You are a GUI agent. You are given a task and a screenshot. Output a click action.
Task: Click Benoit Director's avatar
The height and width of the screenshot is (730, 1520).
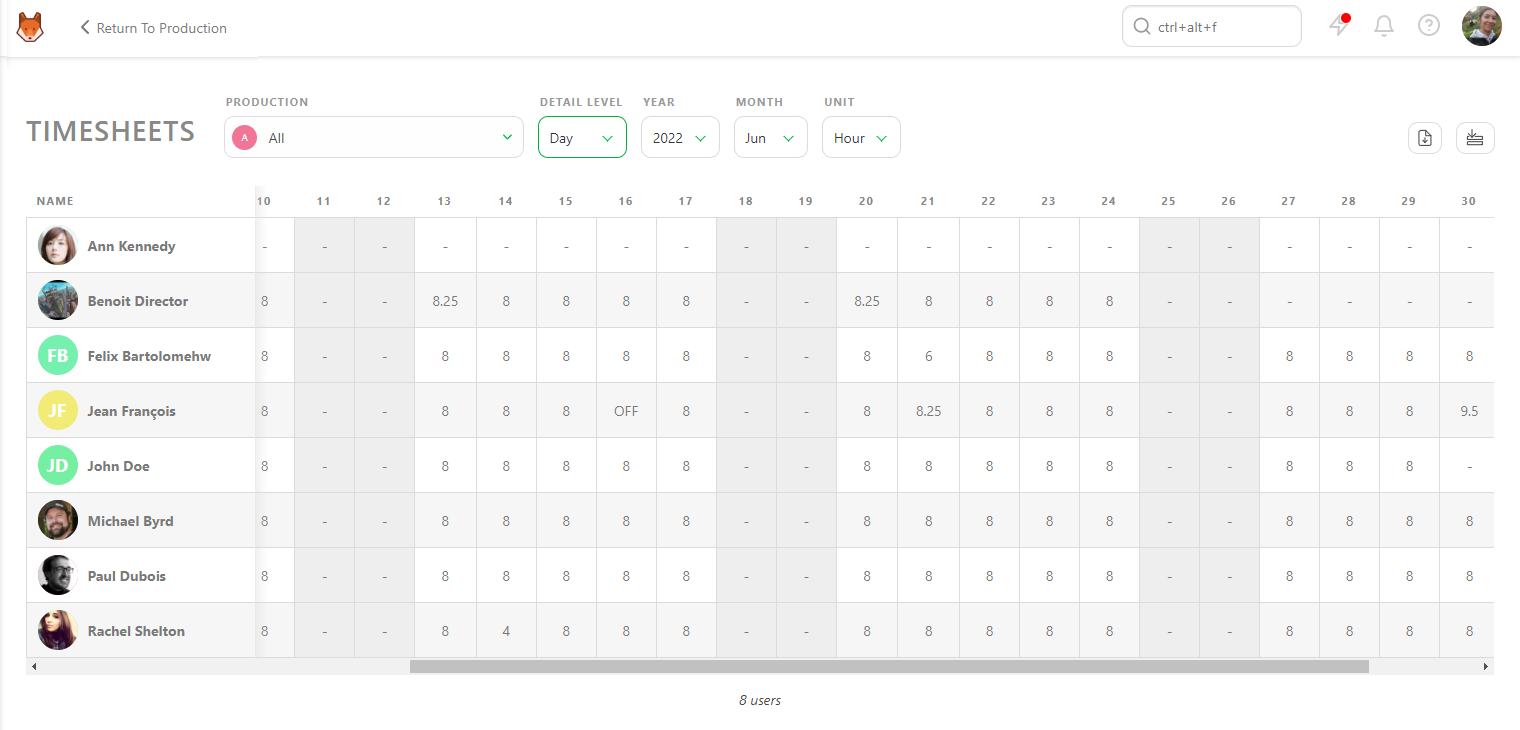pos(58,300)
